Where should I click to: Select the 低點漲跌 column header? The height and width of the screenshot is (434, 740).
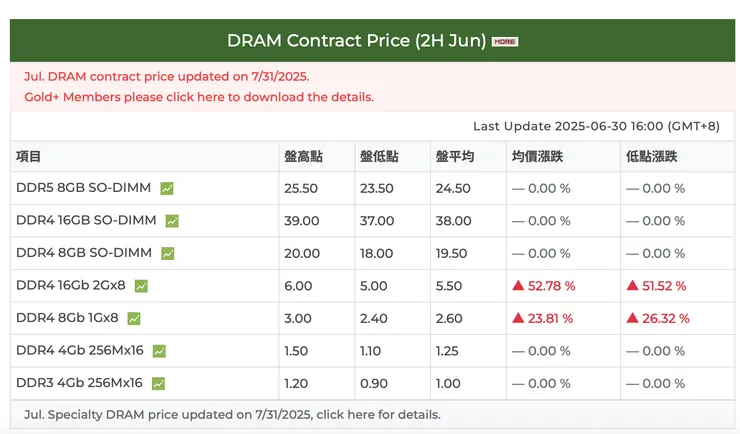point(652,156)
